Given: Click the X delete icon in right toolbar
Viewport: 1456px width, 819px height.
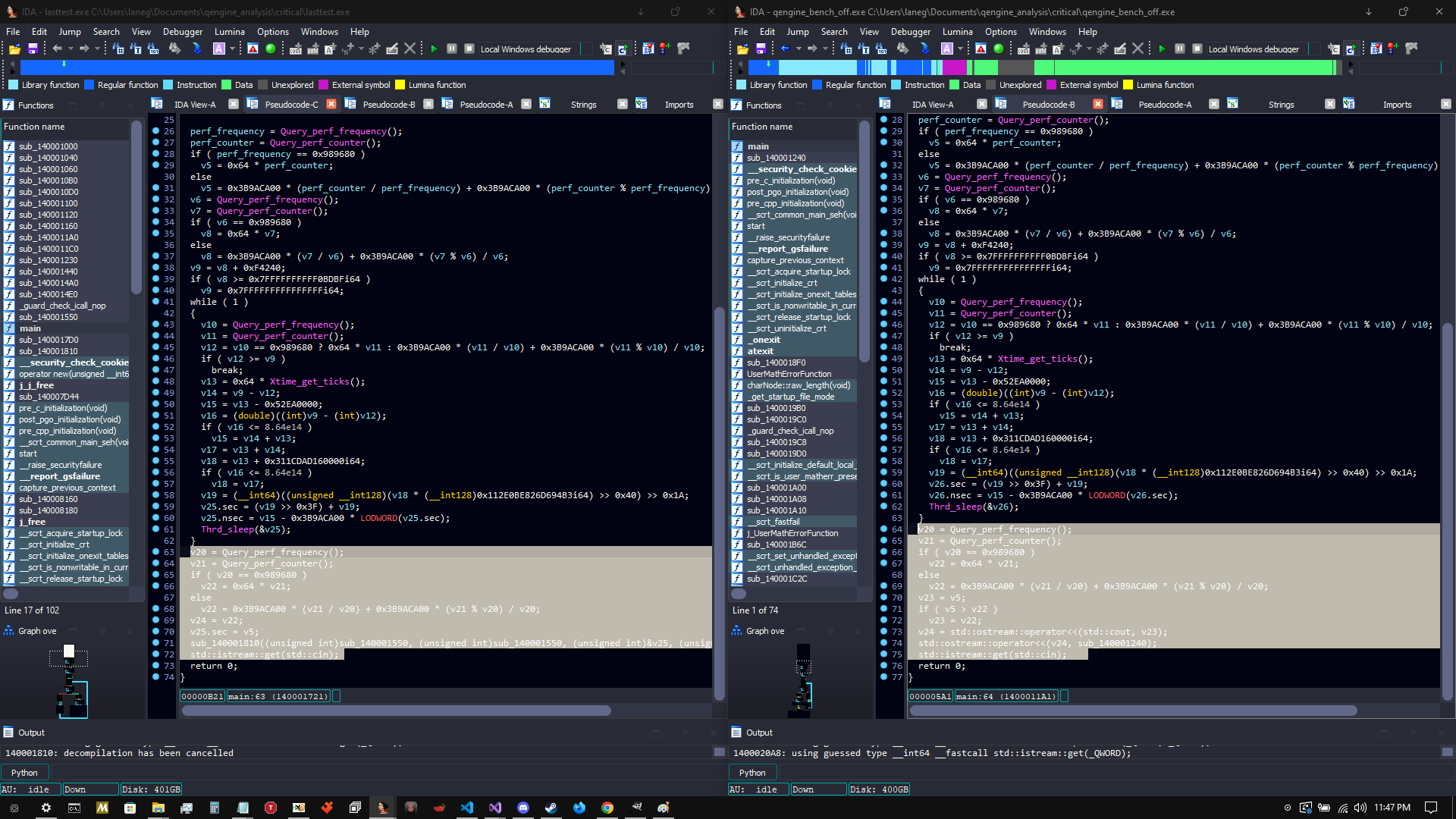Looking at the screenshot, I should 1137,49.
